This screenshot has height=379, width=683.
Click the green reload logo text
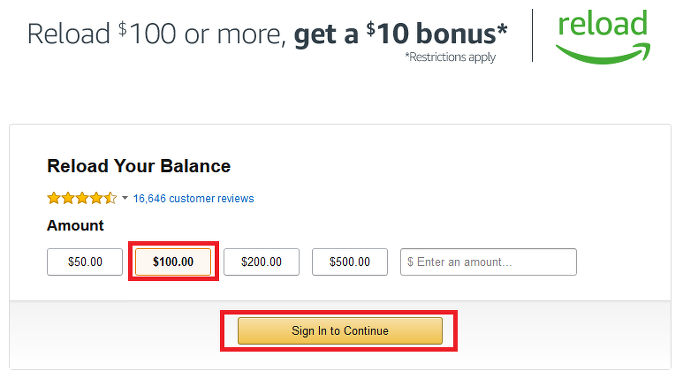point(603,24)
